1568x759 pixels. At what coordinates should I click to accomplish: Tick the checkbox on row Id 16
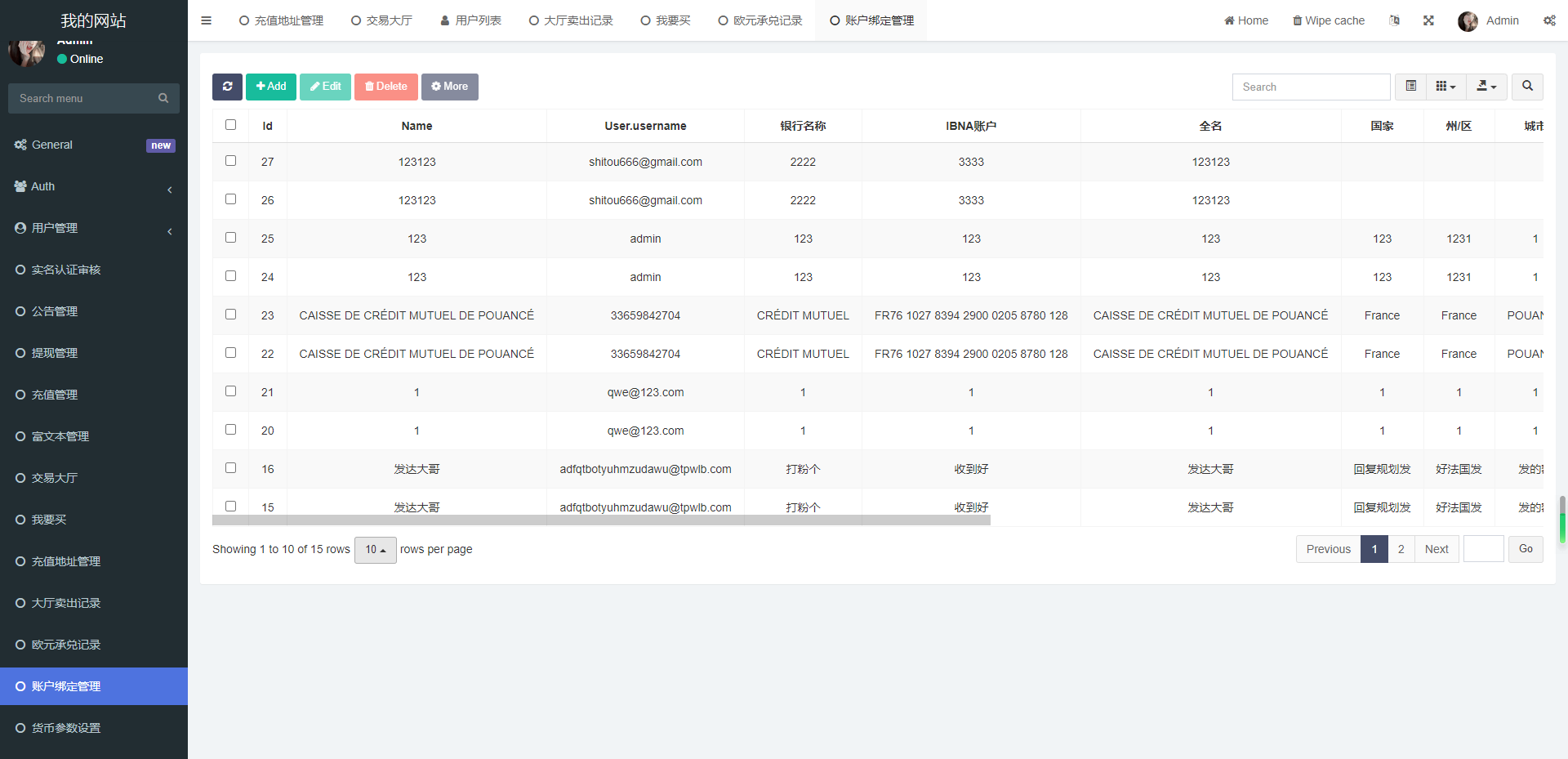coord(230,467)
